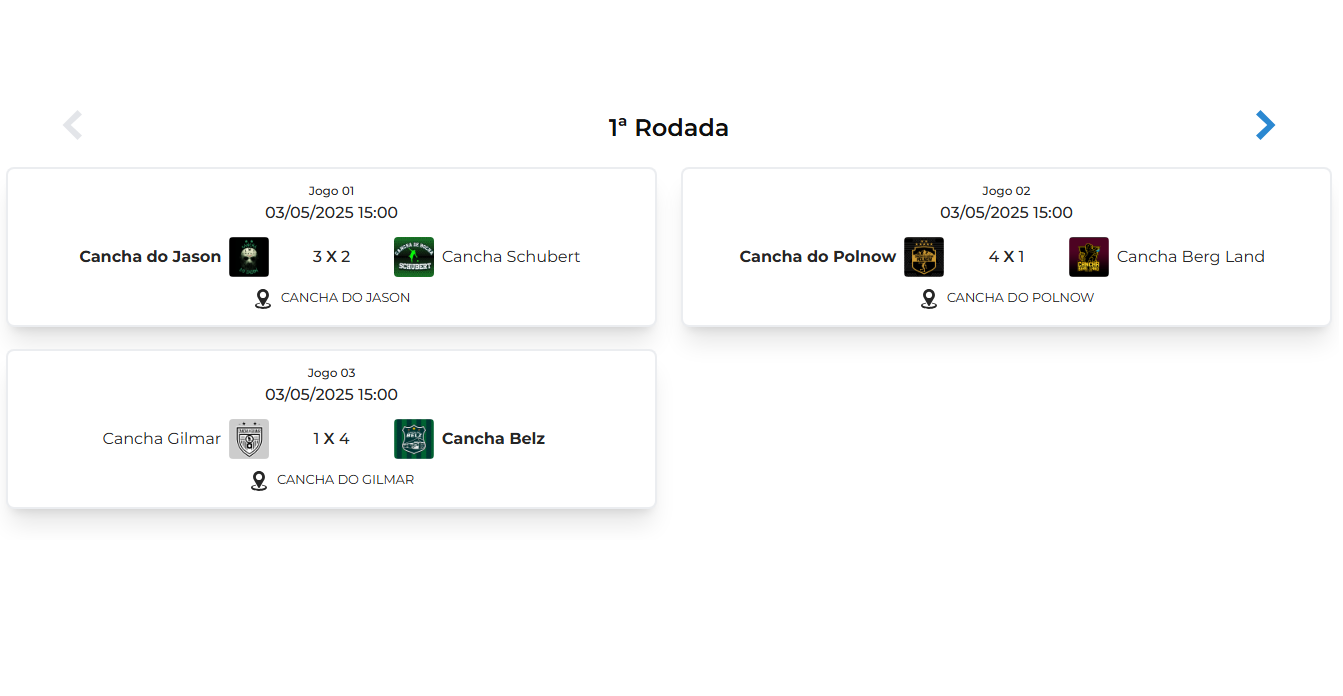Open Cancha do Jason team crest
Viewport: 1343px width, 696px height.
[x=249, y=257]
